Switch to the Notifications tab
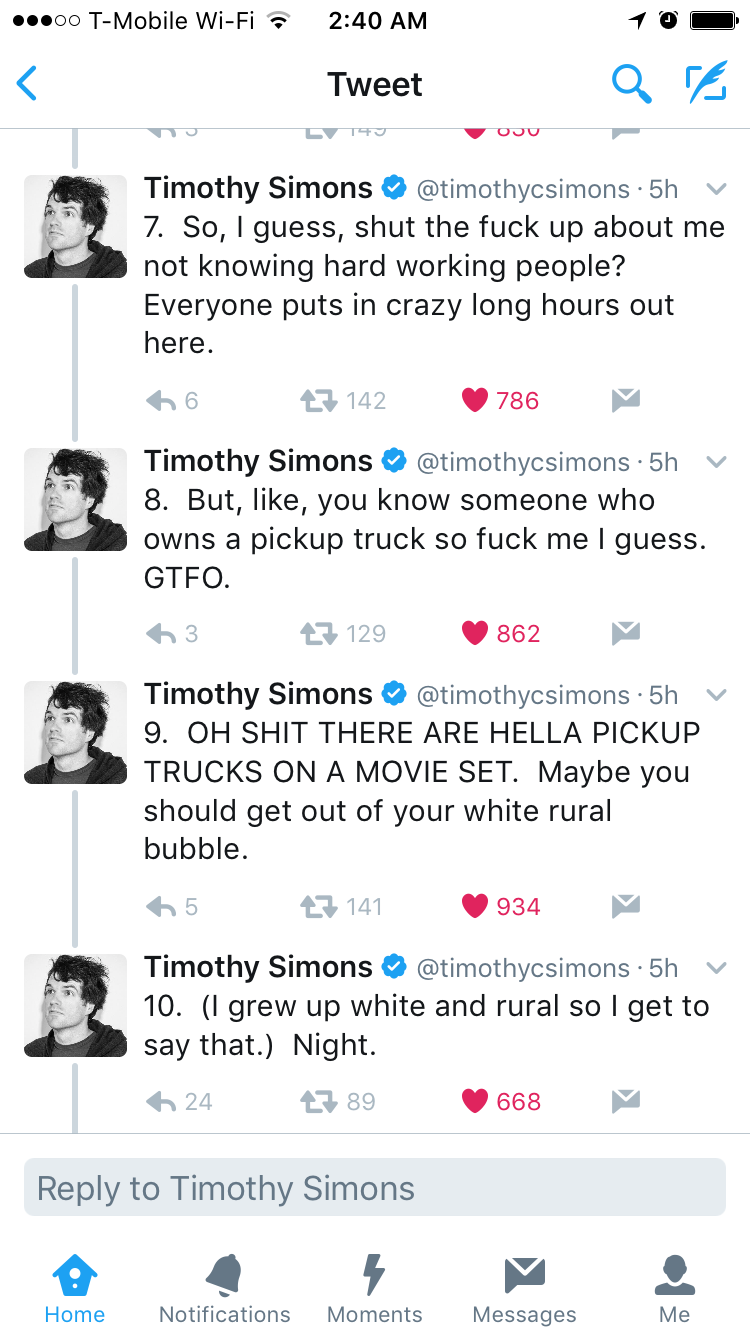Image resolution: width=750 pixels, height=1334 pixels. point(224,1289)
